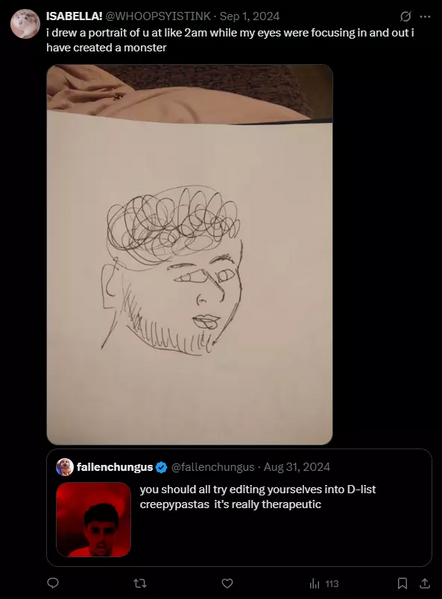Viewport: 442px width, 599px height.
Task: Open quoted tweet about D-list creepypastas
Action: [239, 507]
